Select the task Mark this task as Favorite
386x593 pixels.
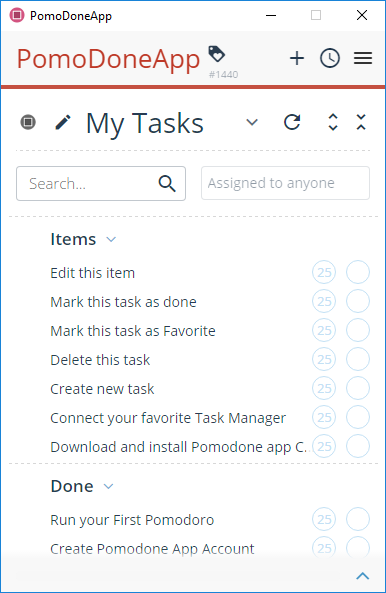[133, 331]
